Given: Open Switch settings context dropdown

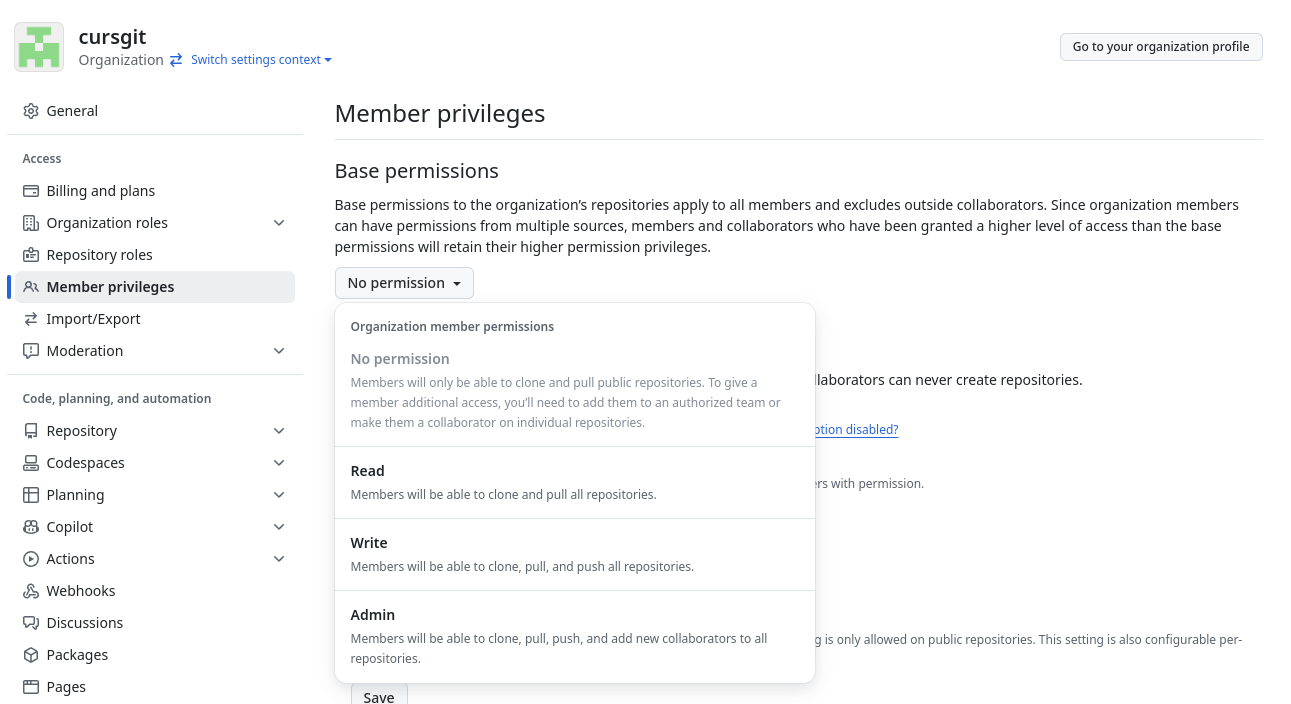Looking at the screenshot, I should (x=261, y=60).
